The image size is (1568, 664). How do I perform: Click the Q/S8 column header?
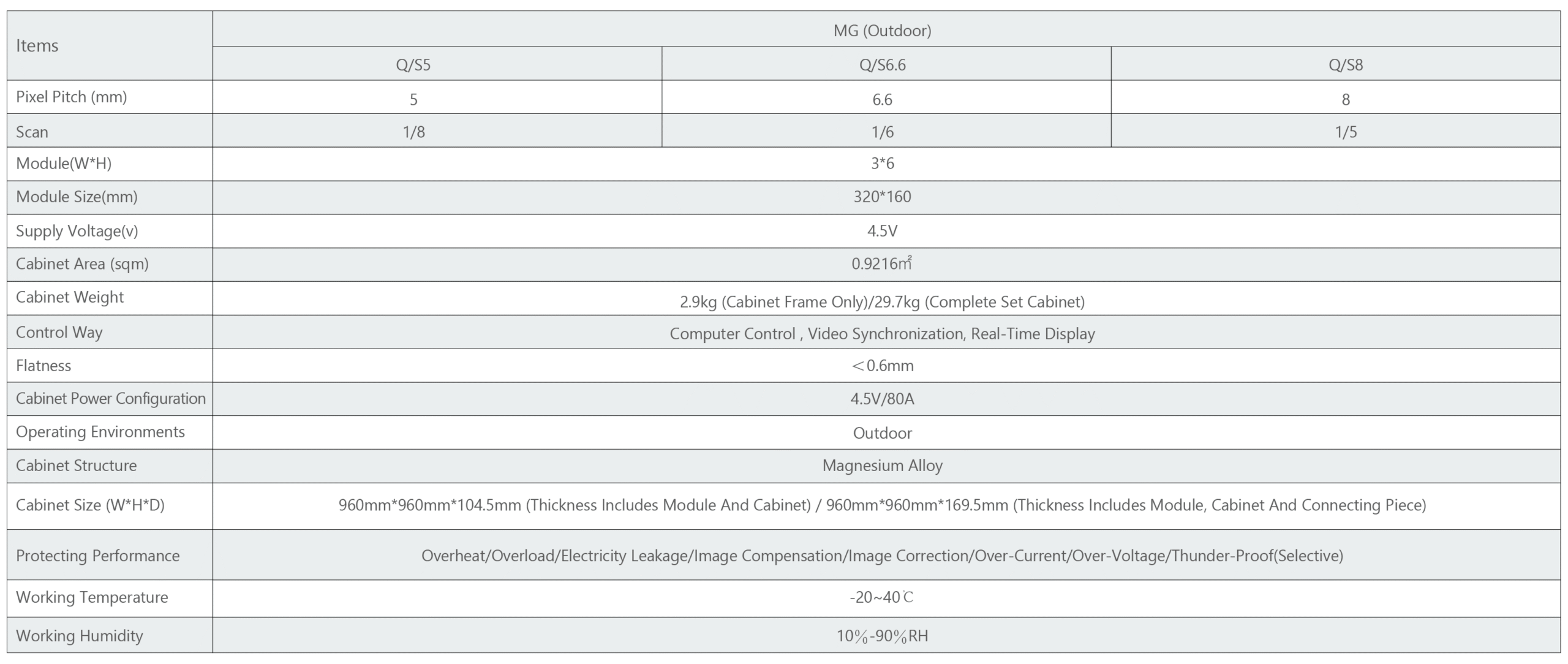tap(1346, 65)
